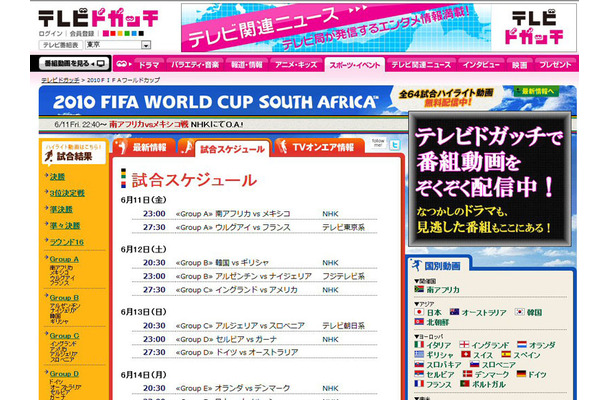The image size is (610, 400).
Task: Open the Group C results link
Action: [64, 336]
